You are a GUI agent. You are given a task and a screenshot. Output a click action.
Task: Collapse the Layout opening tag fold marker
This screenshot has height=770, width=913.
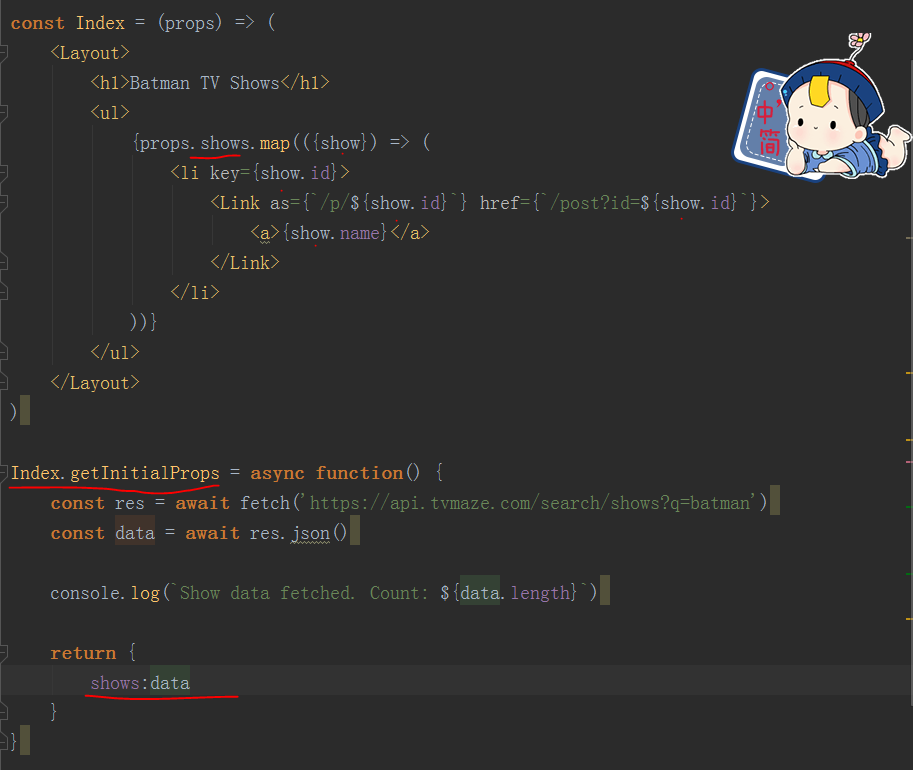(4, 53)
